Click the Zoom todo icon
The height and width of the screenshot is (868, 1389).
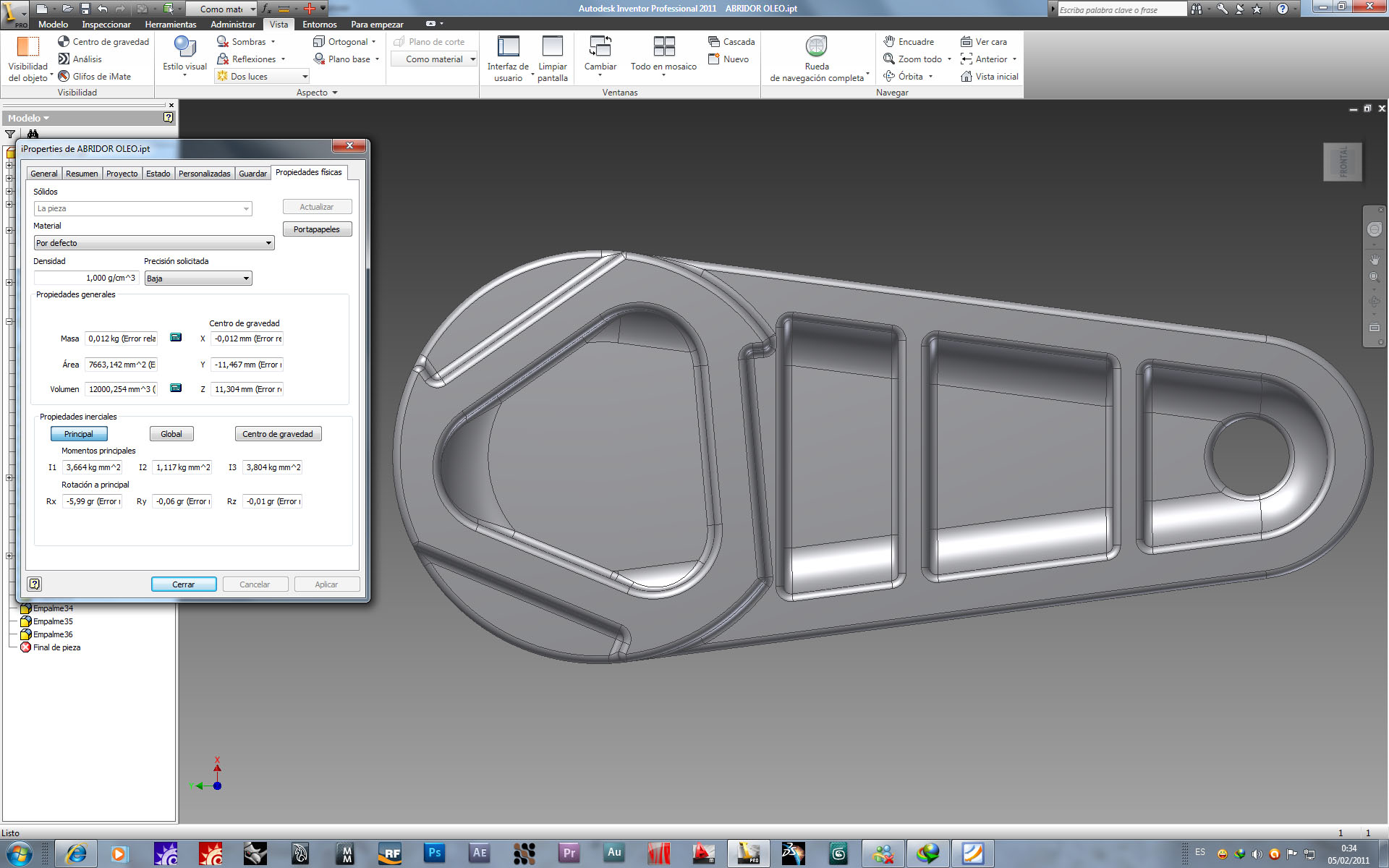click(x=889, y=59)
